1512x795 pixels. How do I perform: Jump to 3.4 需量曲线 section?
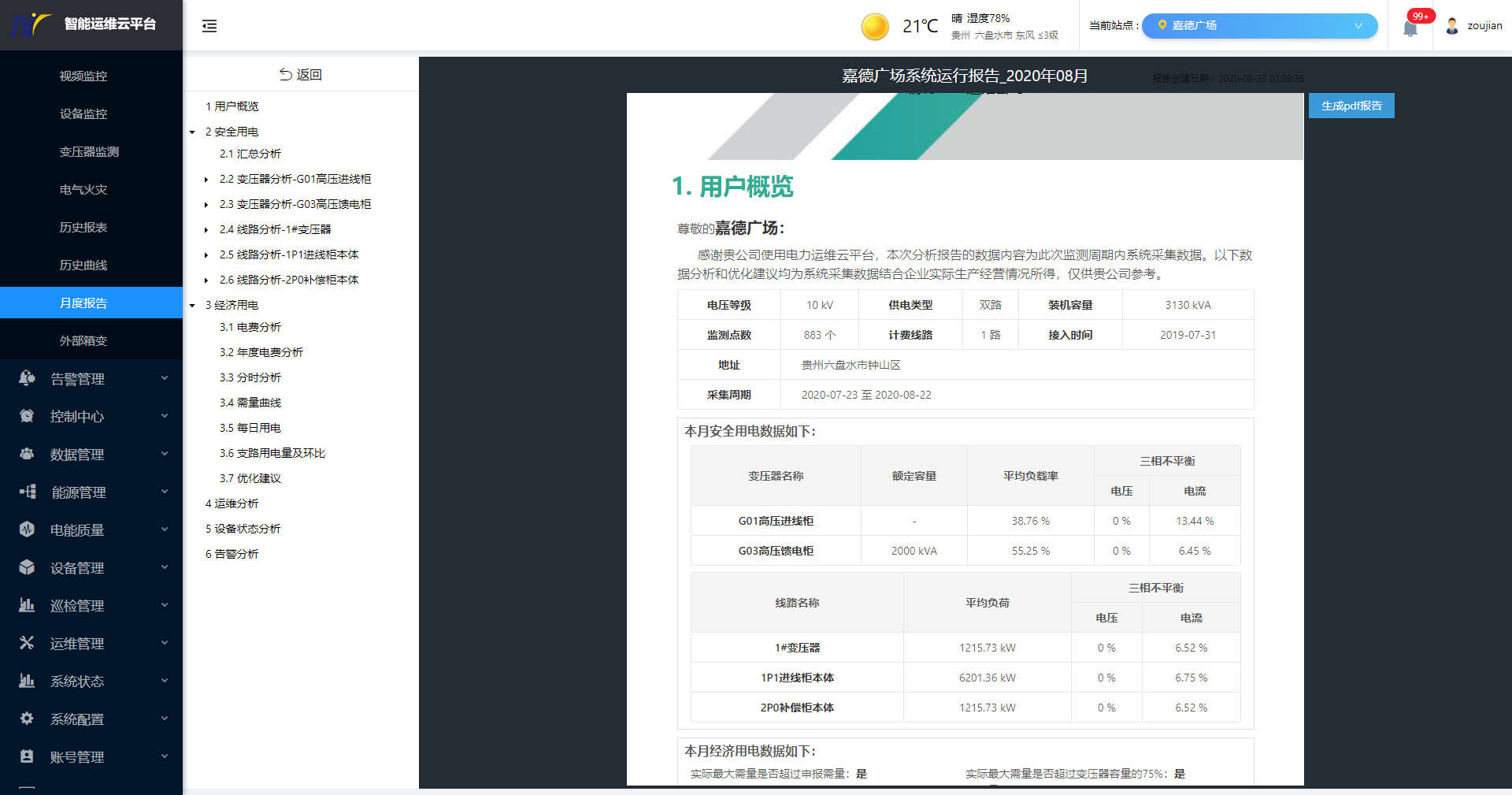pos(250,403)
